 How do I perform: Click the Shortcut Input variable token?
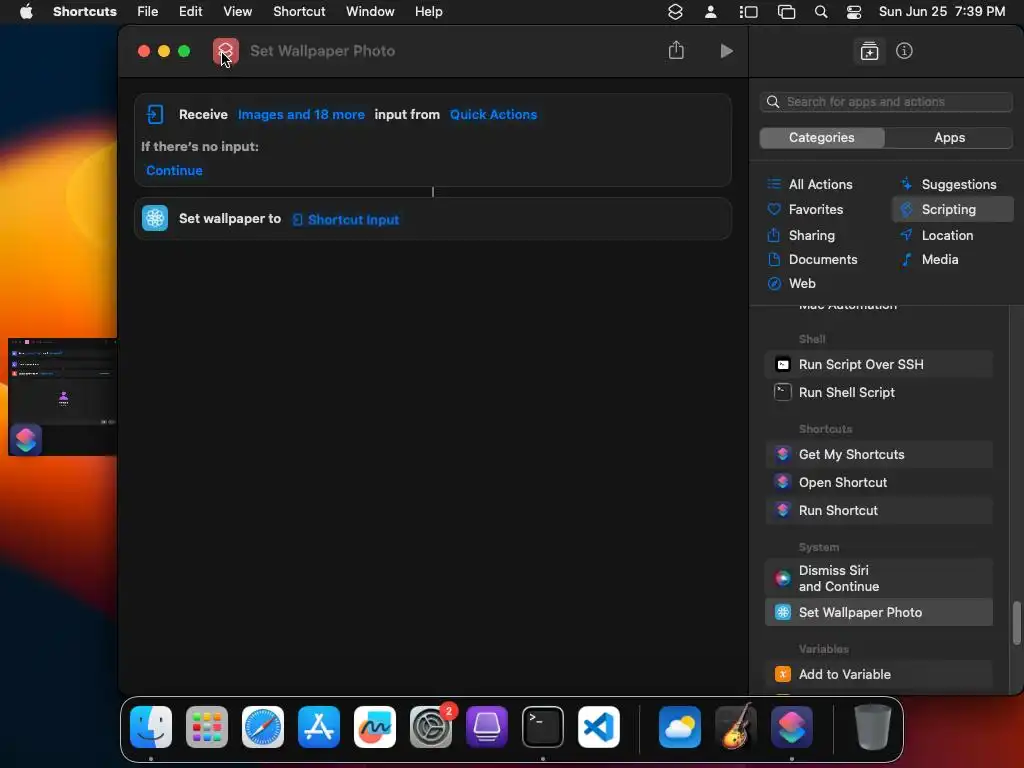(345, 219)
